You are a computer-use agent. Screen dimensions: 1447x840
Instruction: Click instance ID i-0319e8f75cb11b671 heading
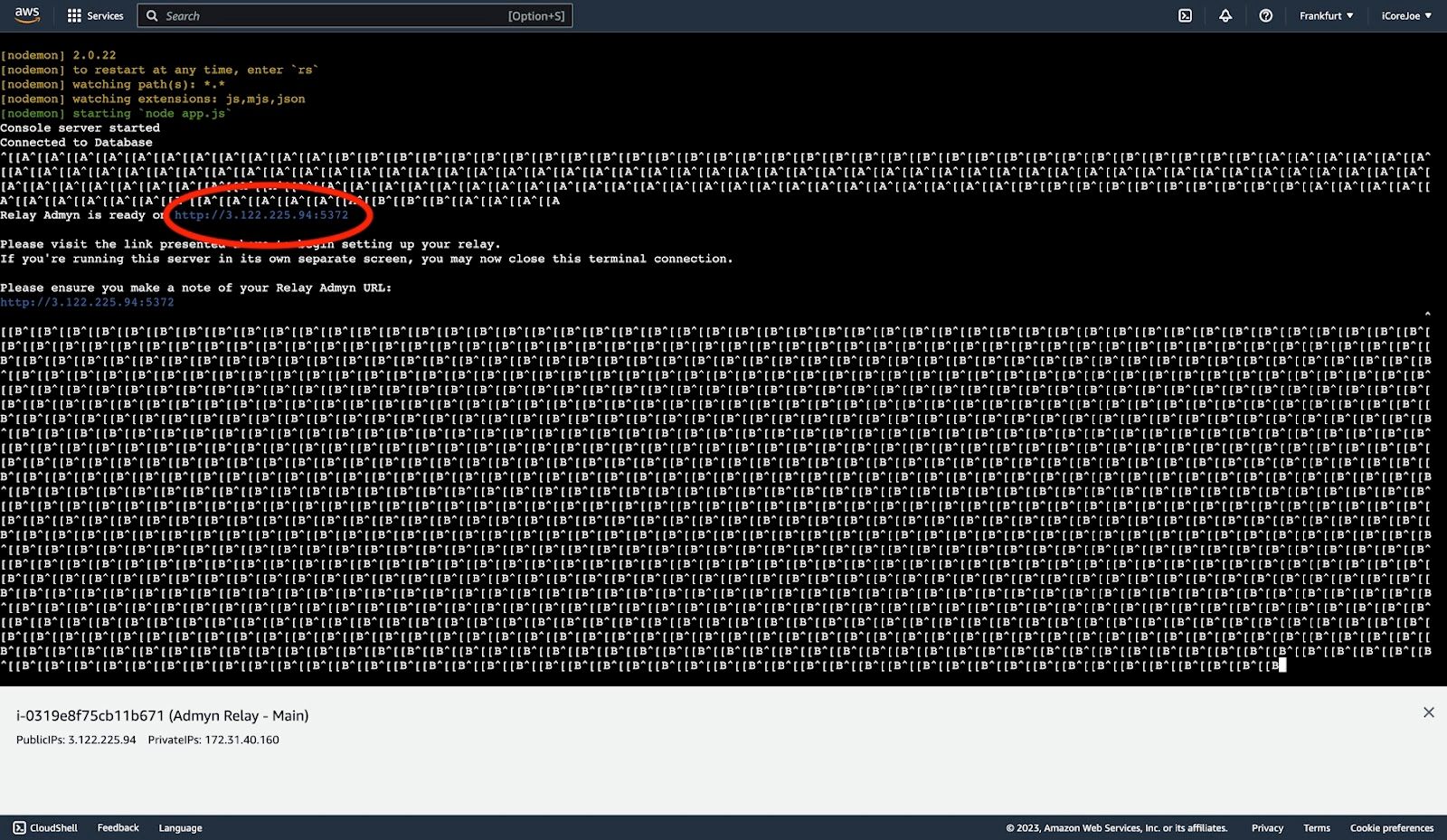tap(163, 715)
